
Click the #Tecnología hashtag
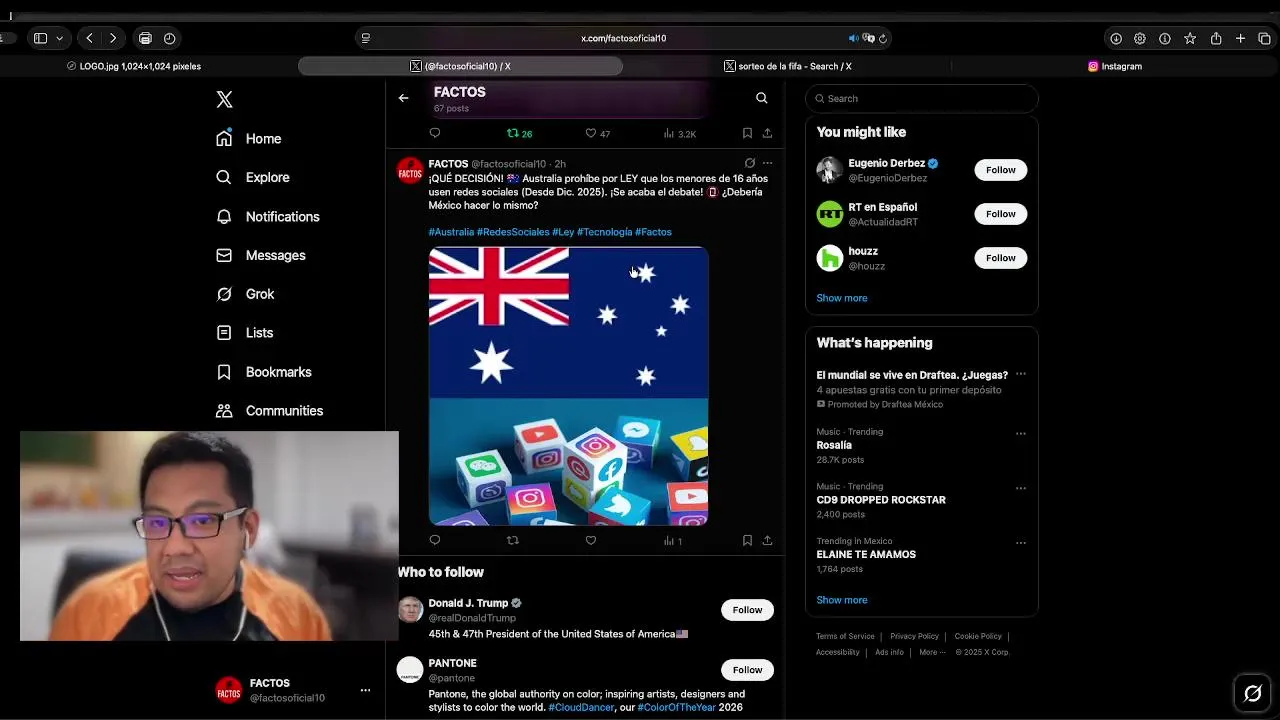coord(604,232)
